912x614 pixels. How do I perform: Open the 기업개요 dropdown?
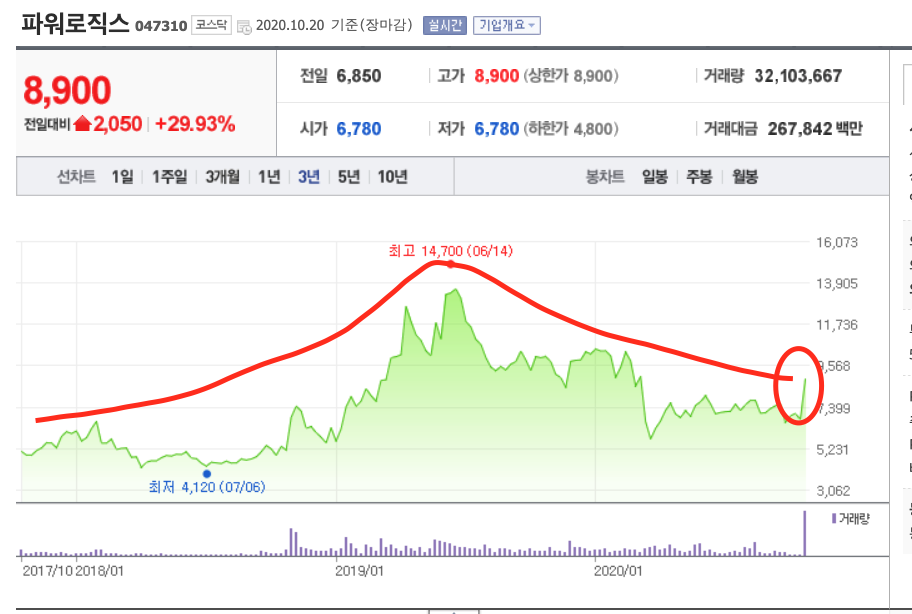(x=507, y=26)
